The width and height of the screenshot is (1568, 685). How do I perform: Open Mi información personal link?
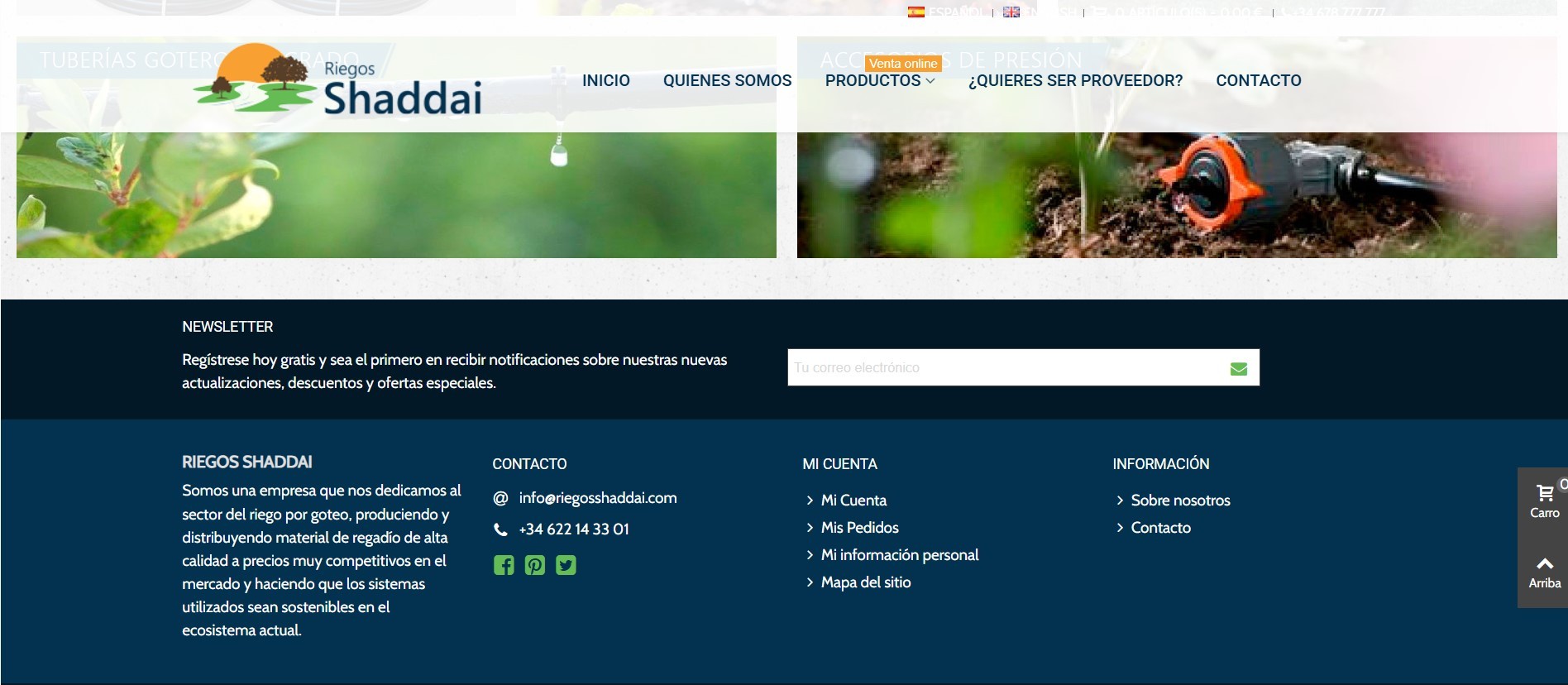tap(900, 555)
